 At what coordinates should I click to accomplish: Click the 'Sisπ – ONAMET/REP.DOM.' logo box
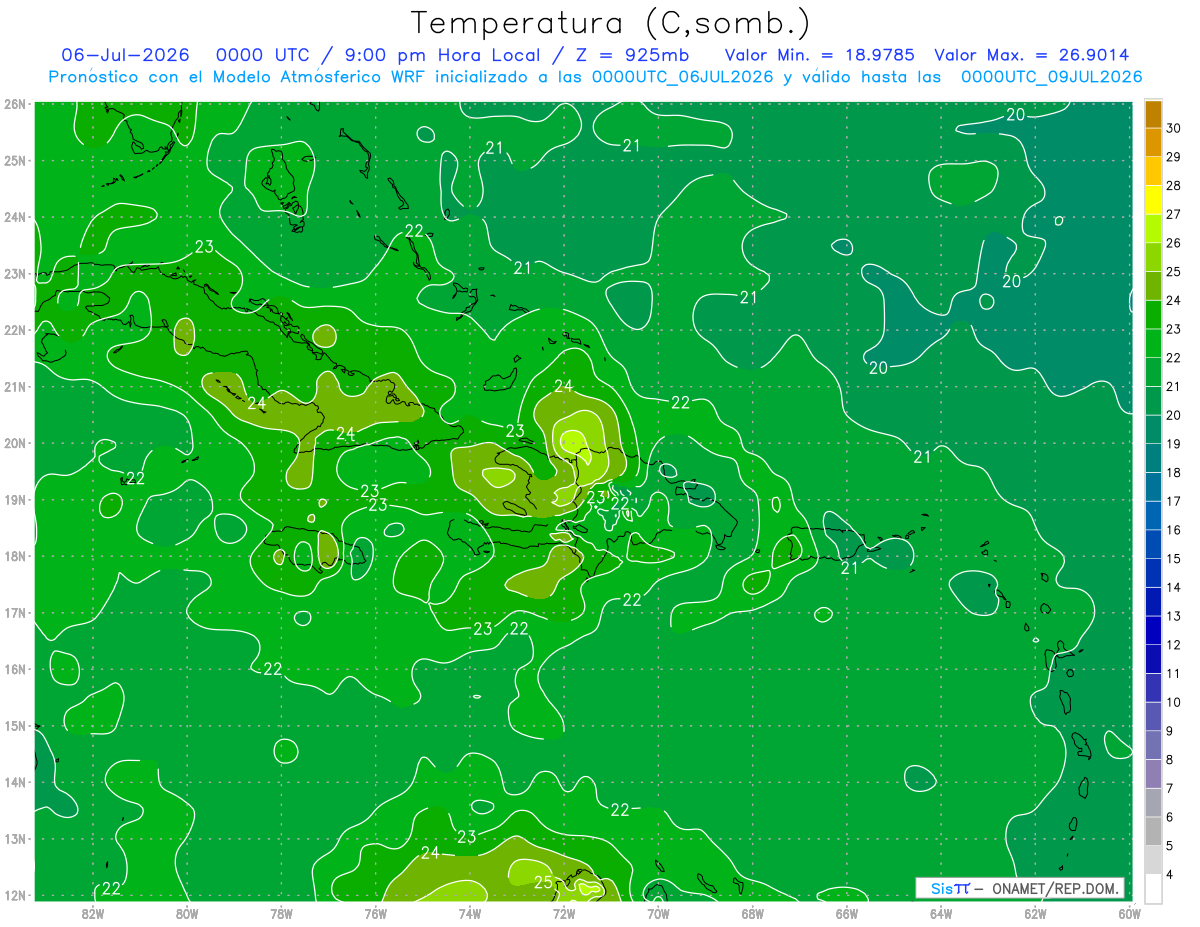tap(1020, 888)
